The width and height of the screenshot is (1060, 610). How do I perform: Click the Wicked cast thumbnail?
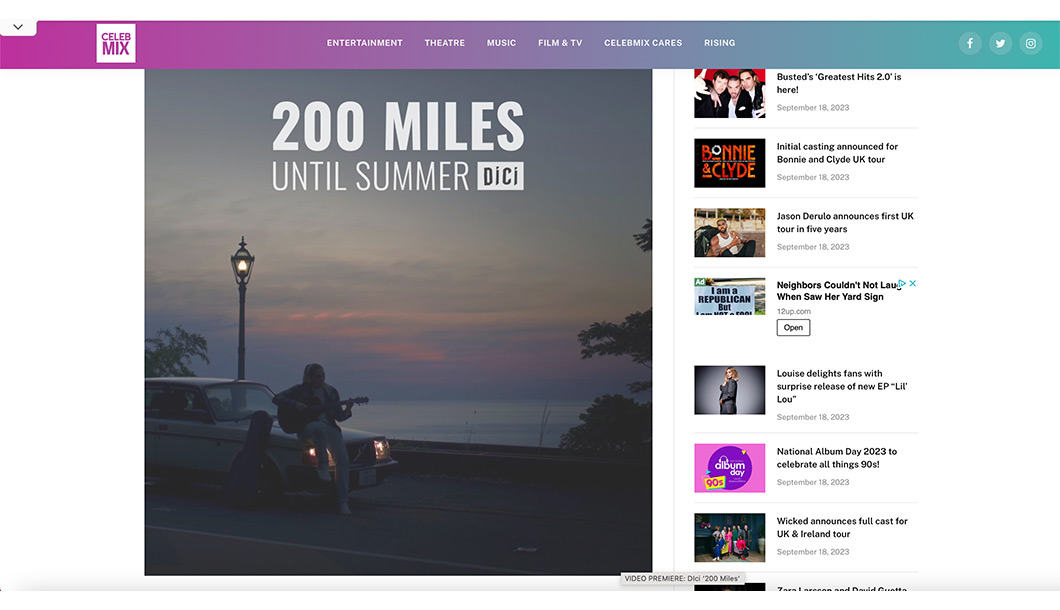point(729,538)
